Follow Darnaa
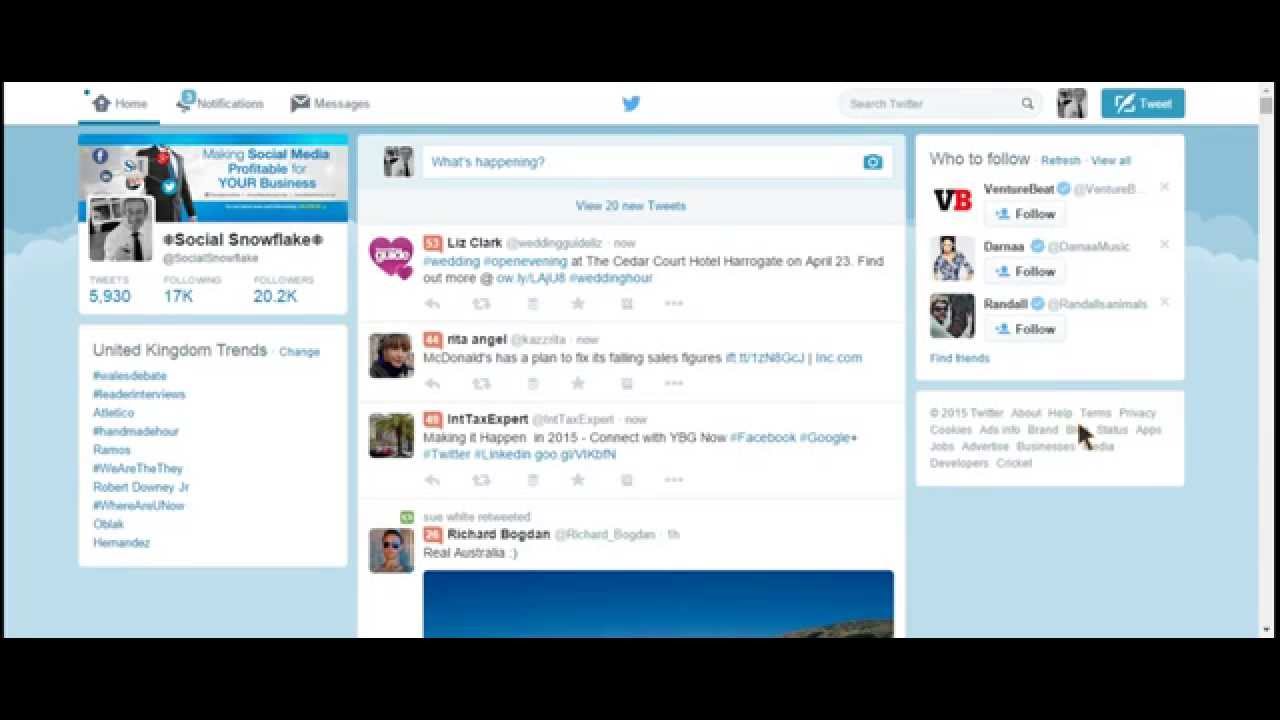Image resolution: width=1280 pixels, height=720 pixels. click(x=1025, y=271)
